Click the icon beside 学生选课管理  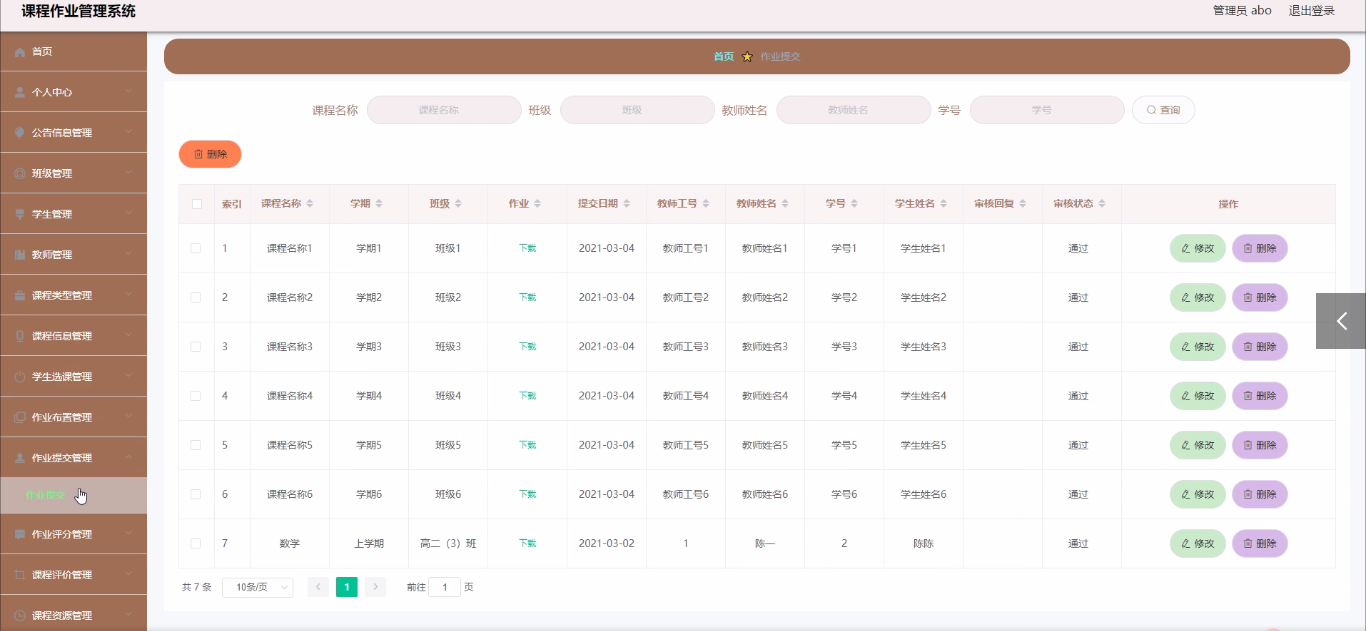pos(20,377)
